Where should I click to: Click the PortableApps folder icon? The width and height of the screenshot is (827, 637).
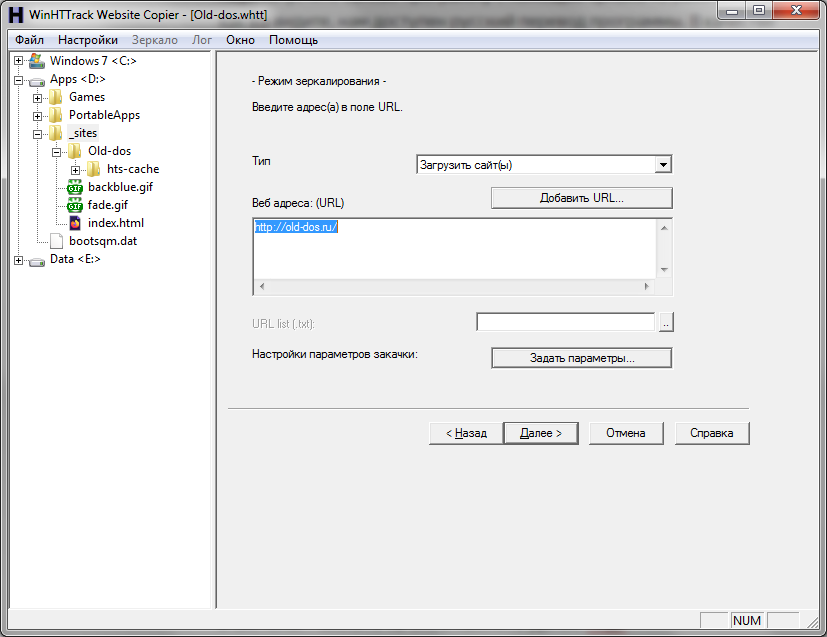click(56, 115)
